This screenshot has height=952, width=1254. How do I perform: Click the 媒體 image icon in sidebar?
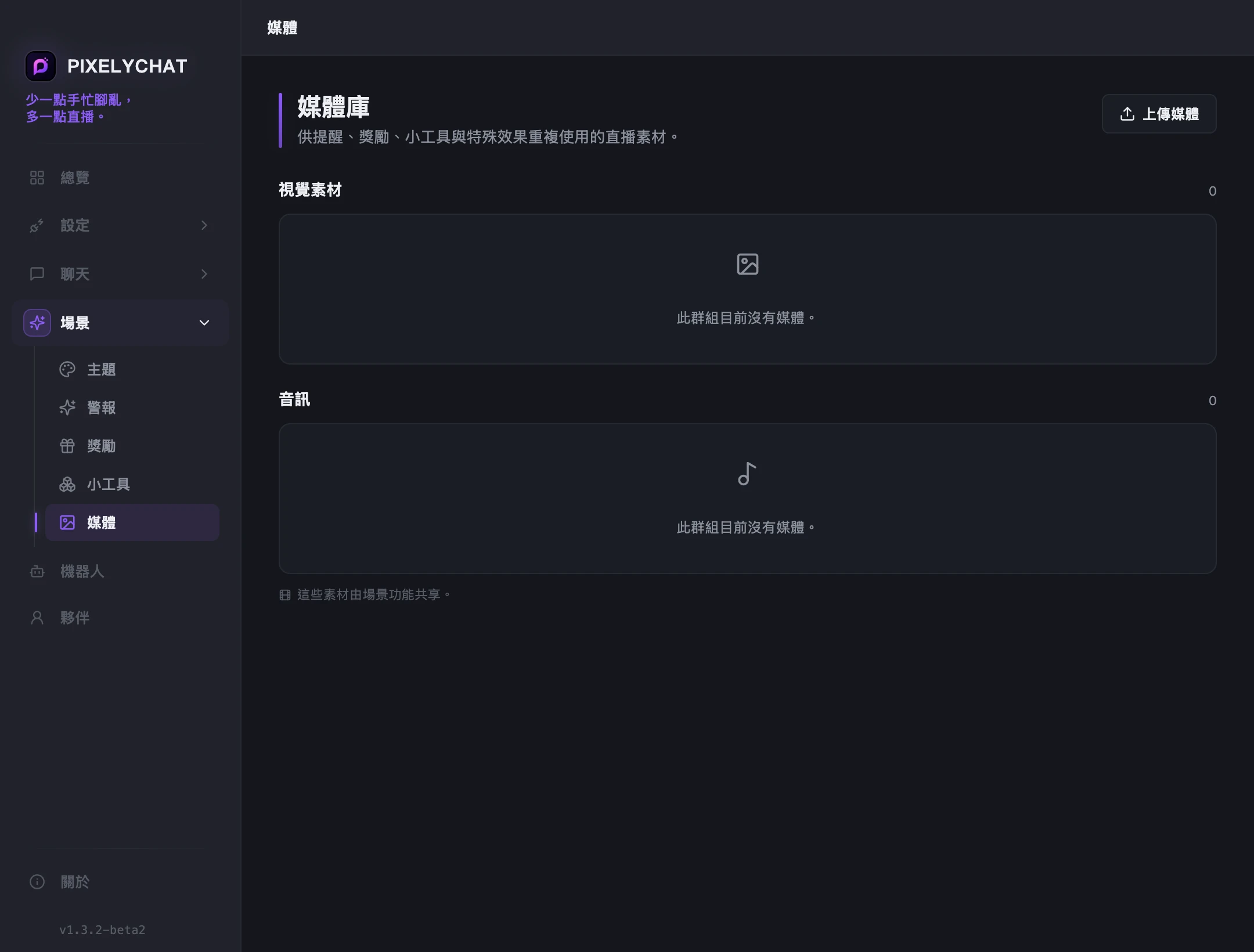[67, 522]
